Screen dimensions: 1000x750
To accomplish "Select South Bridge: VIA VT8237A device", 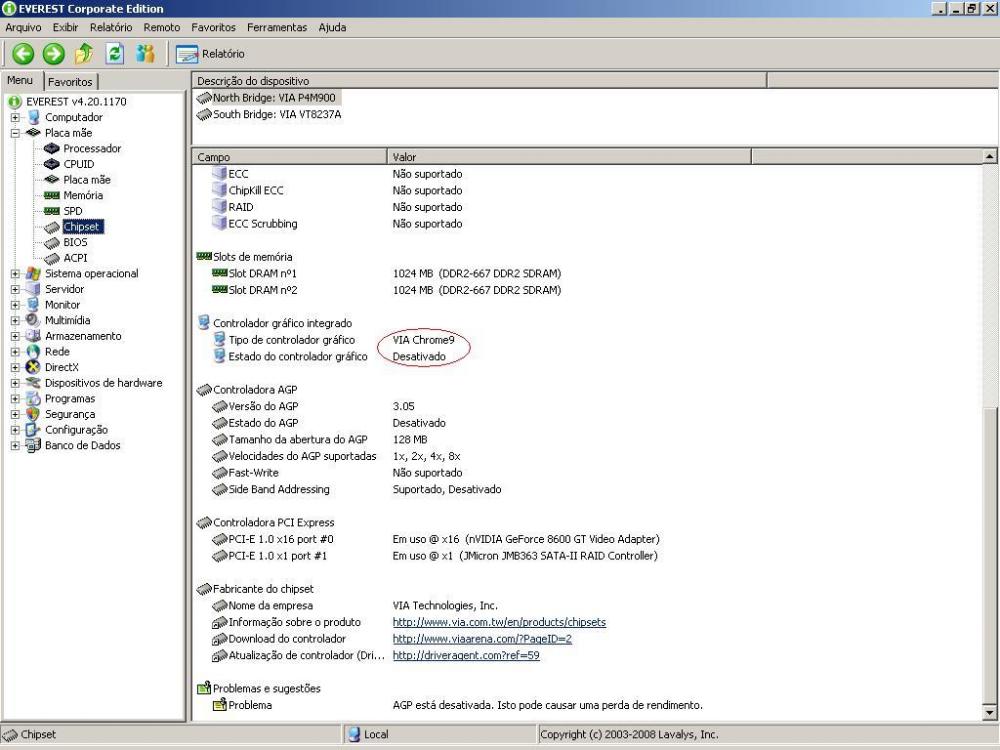I will coord(276,114).
